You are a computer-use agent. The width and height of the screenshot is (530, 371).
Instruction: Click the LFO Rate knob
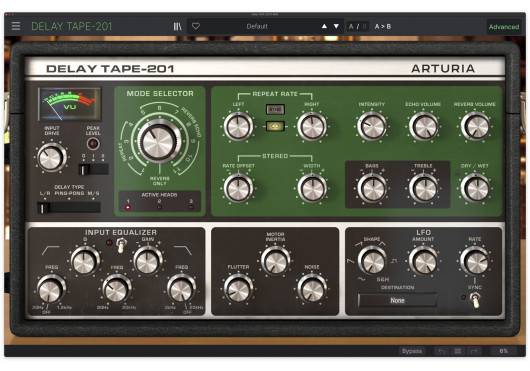coord(475,261)
